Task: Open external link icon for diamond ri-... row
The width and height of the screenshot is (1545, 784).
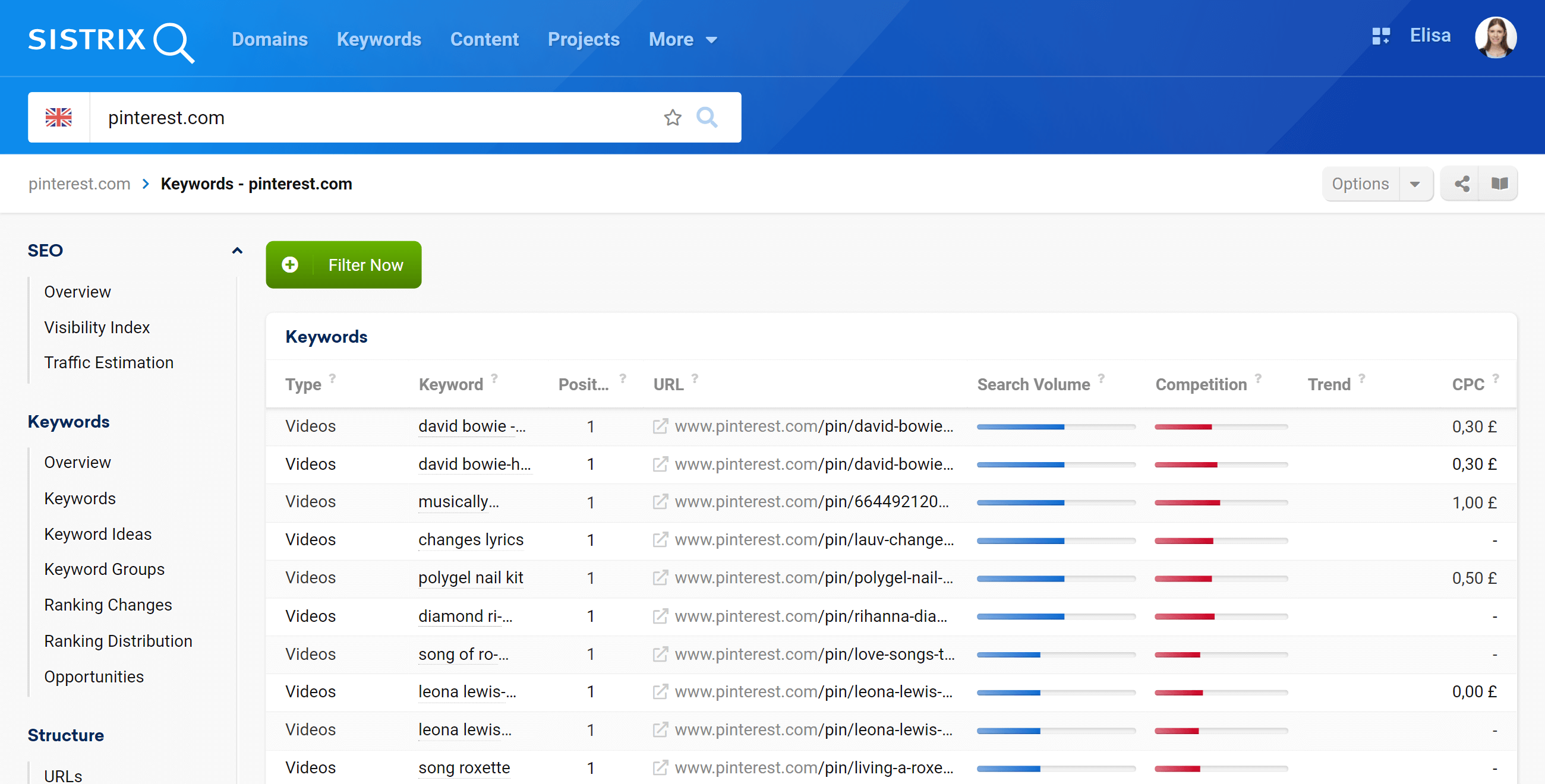Action: point(660,615)
